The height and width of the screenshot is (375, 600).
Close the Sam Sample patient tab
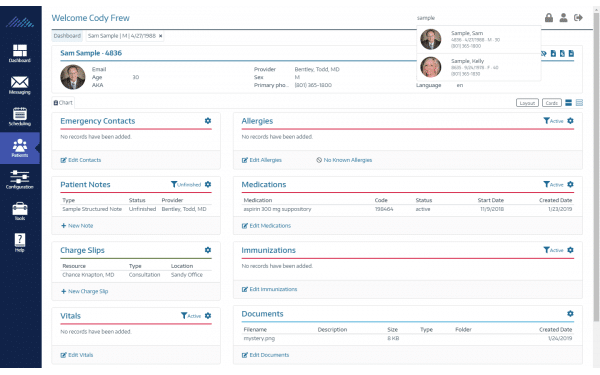tap(161, 36)
